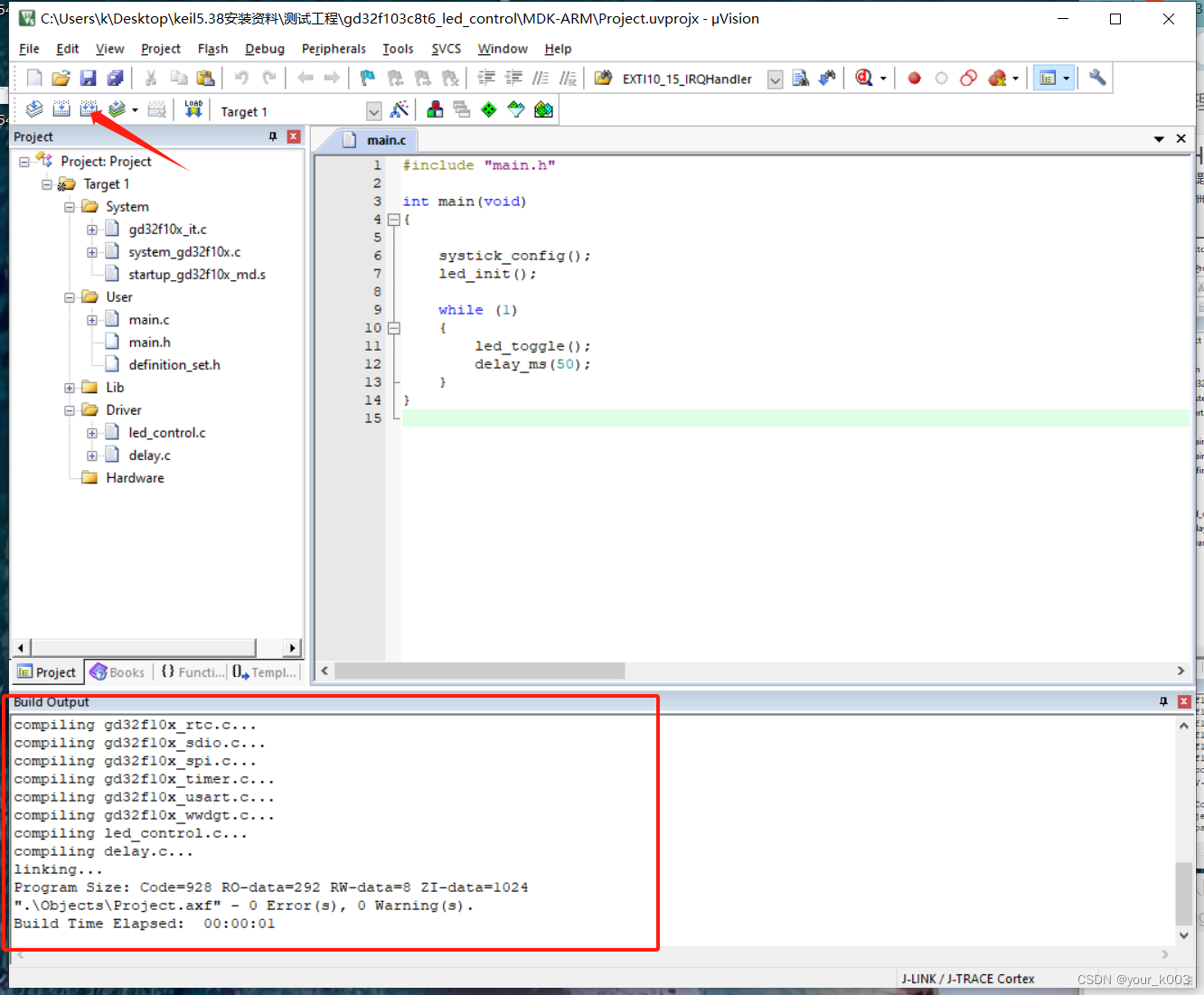The image size is (1204, 995).
Task: Download to flash with the LOAD icon
Action: 193,110
